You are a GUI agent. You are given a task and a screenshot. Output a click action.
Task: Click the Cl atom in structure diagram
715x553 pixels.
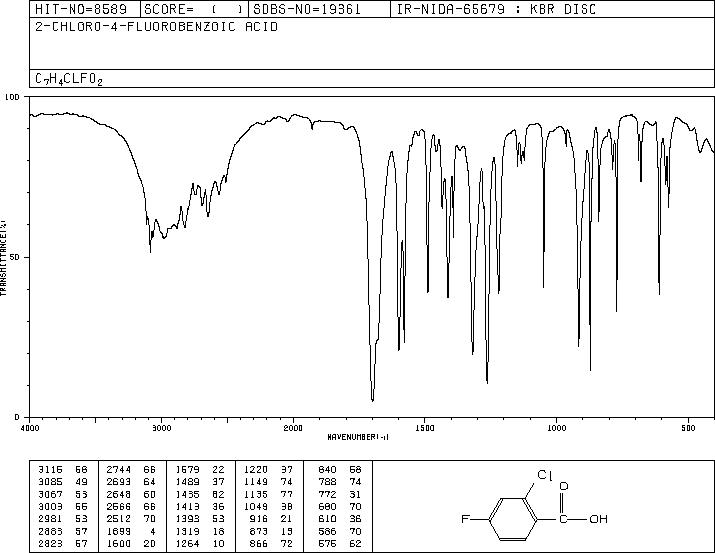[544, 475]
